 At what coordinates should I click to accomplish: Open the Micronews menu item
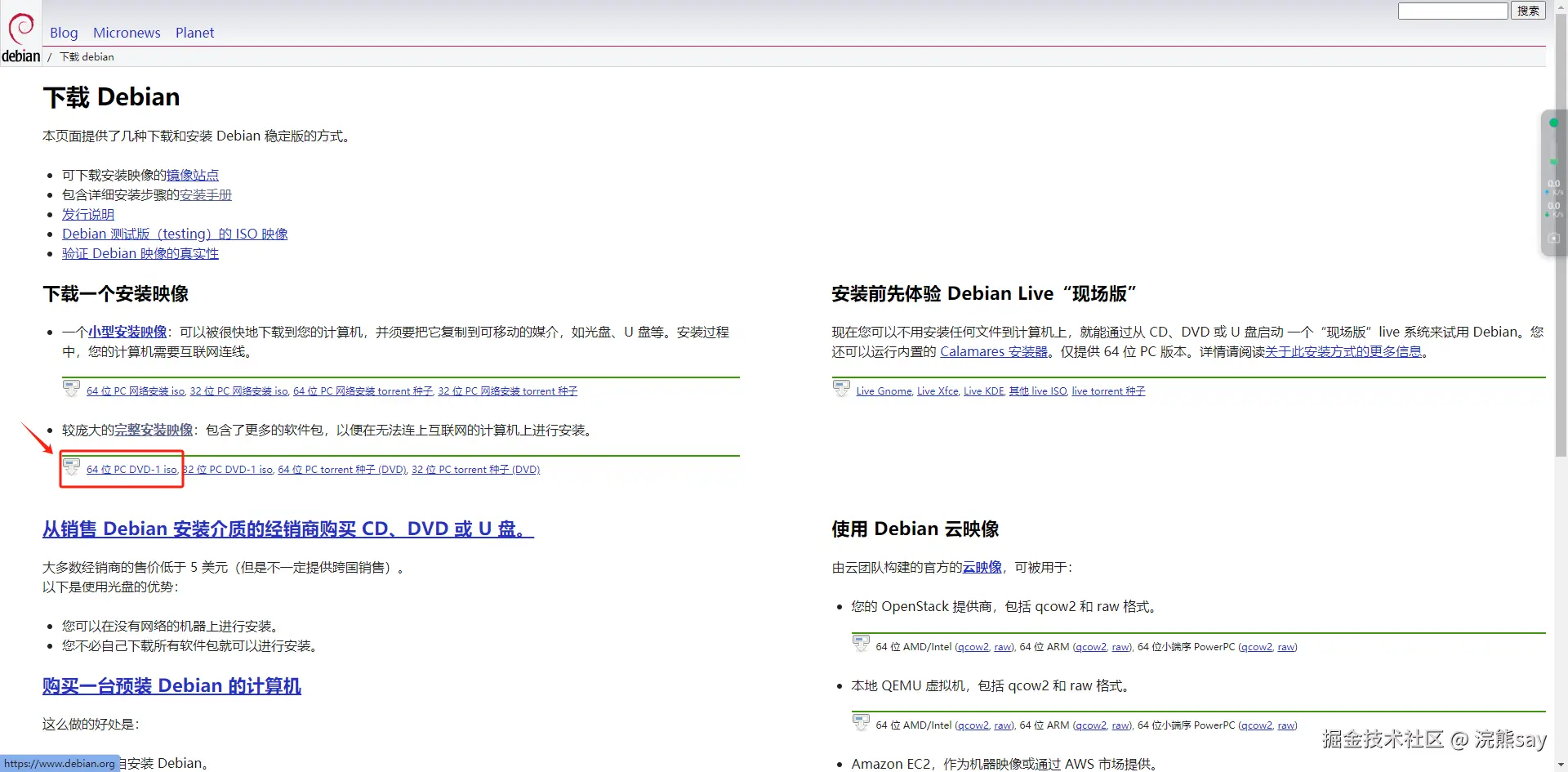click(127, 33)
